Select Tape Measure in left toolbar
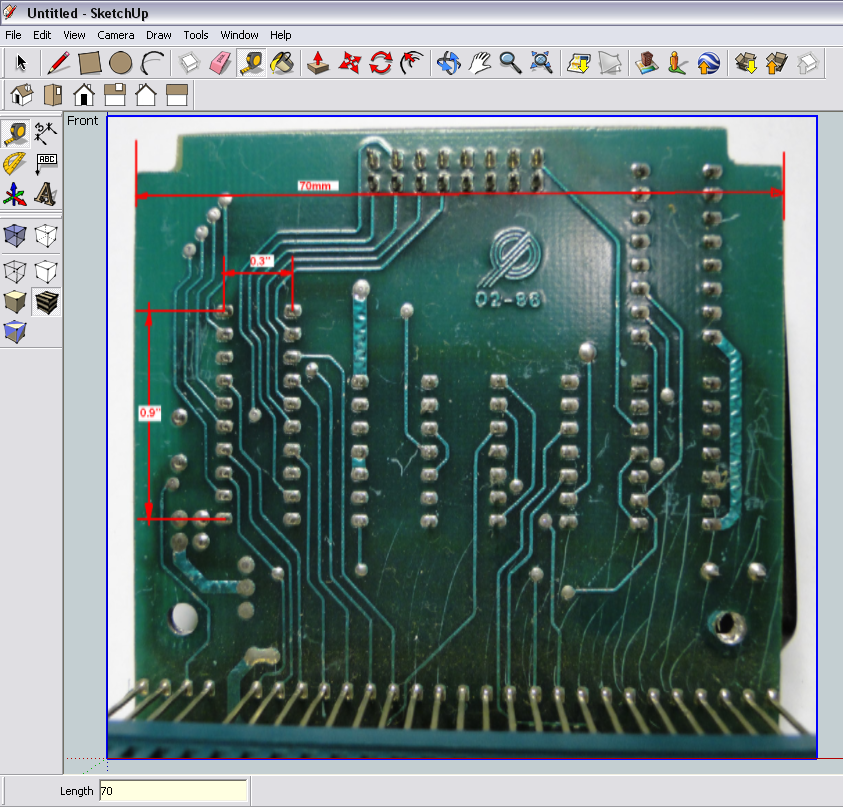The width and height of the screenshot is (843, 807). point(16,133)
